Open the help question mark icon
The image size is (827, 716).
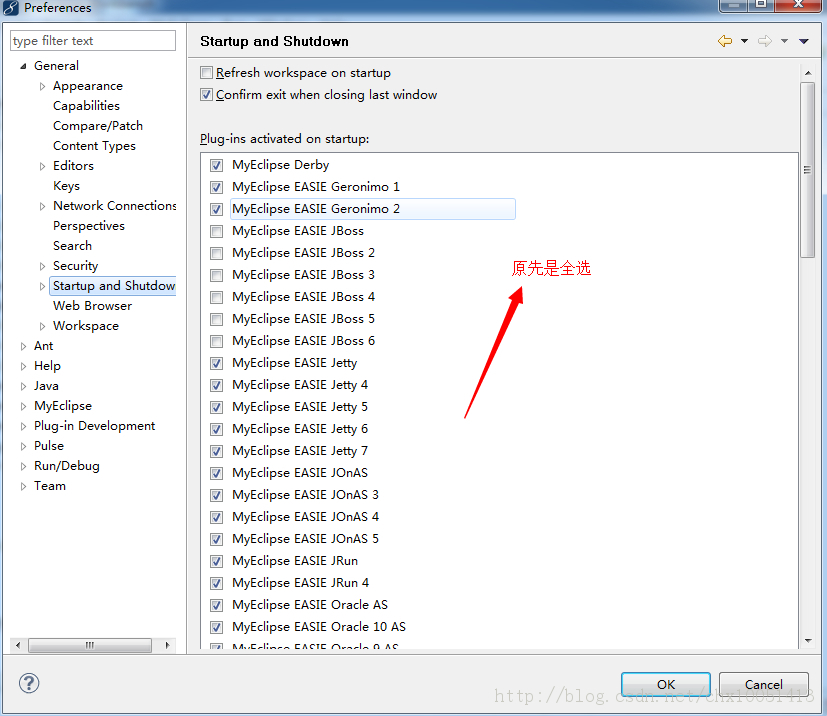point(29,683)
